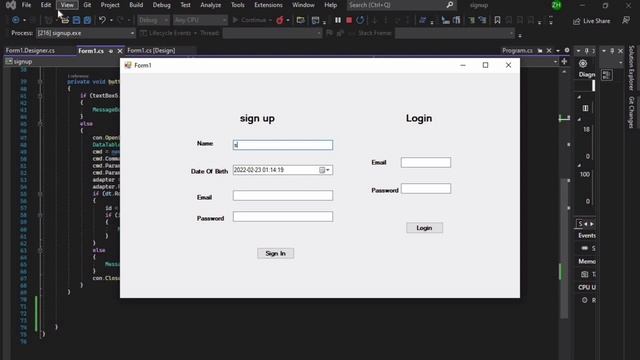Viewport: 640px width, 360px height.
Task: Click the Login Email field
Action: (426, 162)
